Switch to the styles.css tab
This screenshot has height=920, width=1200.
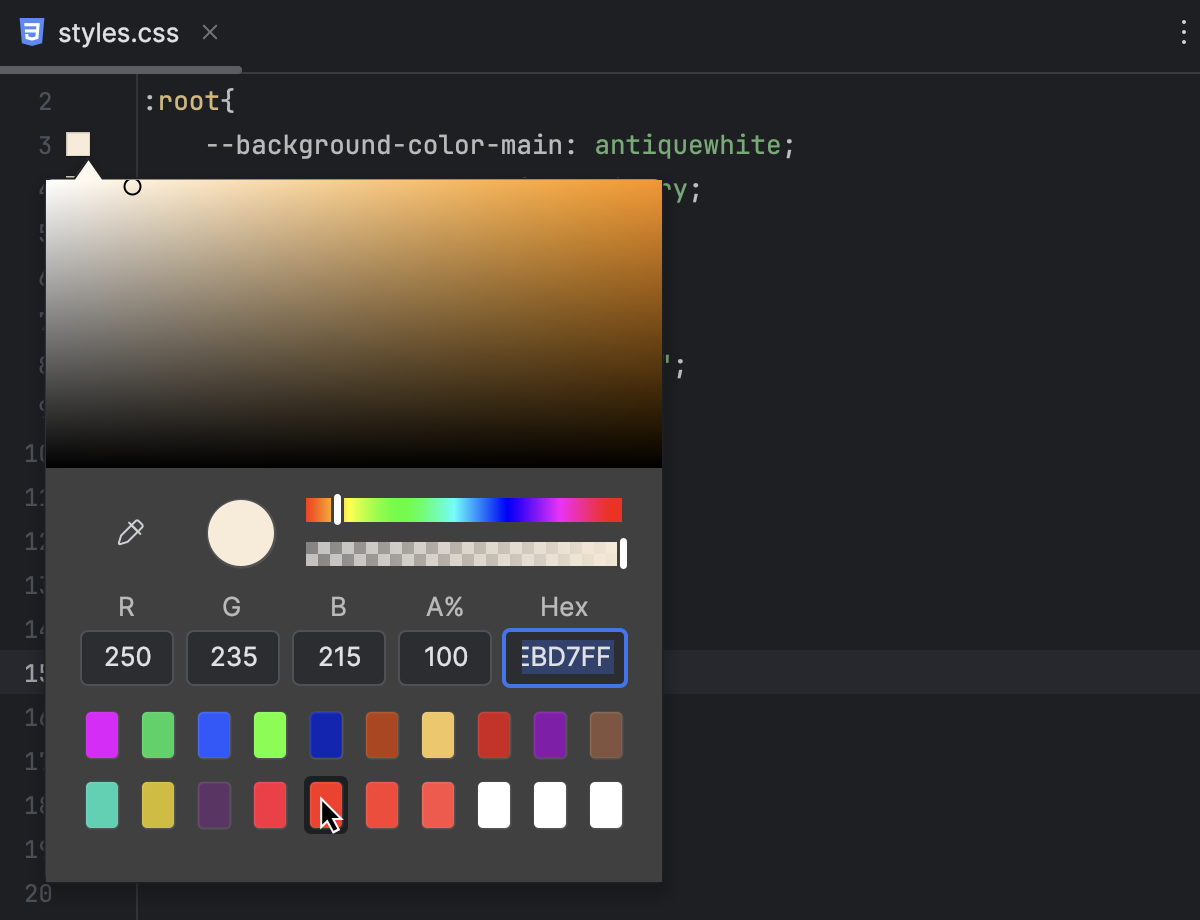[x=120, y=32]
